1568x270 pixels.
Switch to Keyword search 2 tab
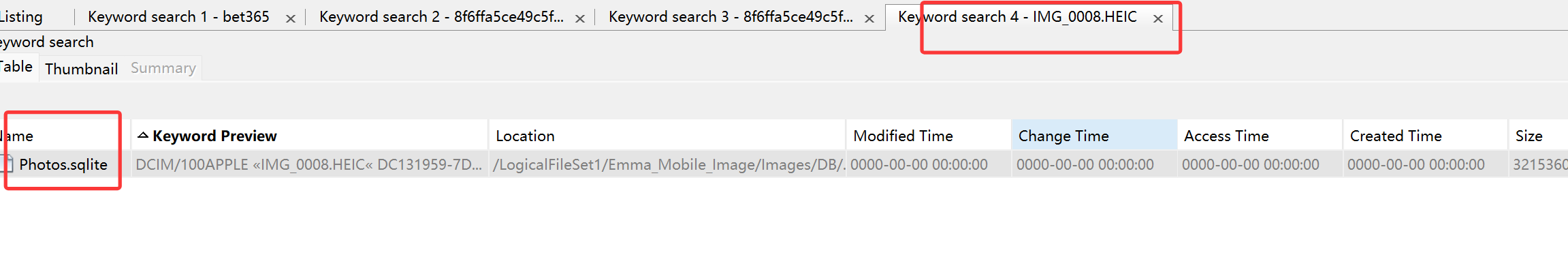click(x=441, y=17)
